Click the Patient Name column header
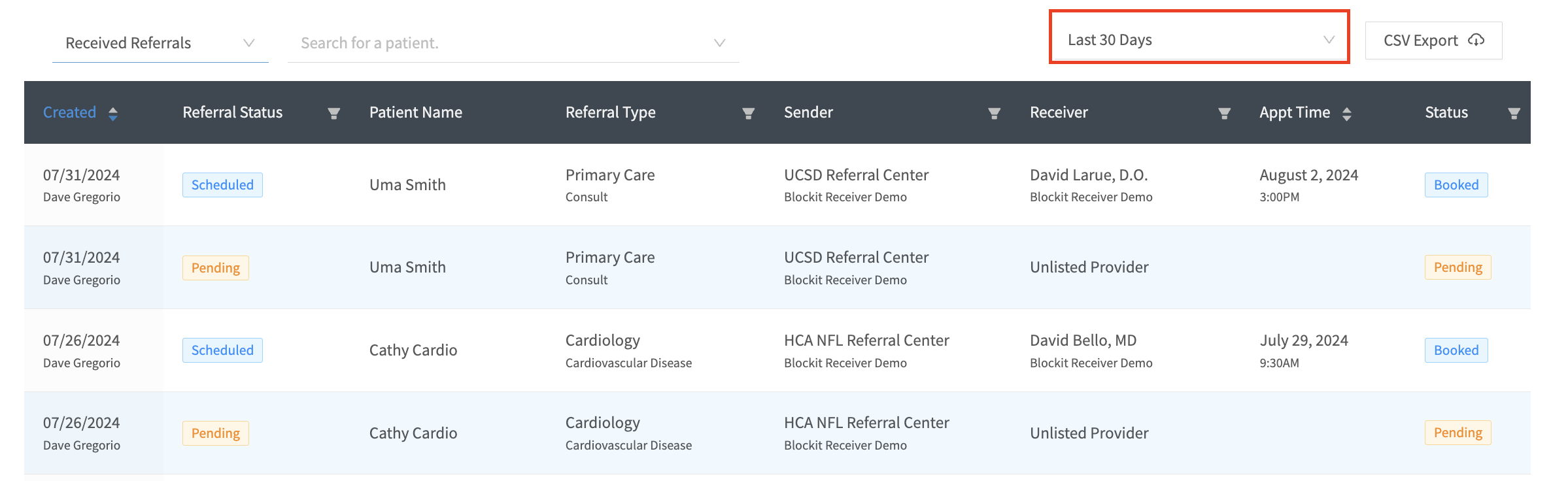The height and width of the screenshot is (481, 1568). click(416, 112)
